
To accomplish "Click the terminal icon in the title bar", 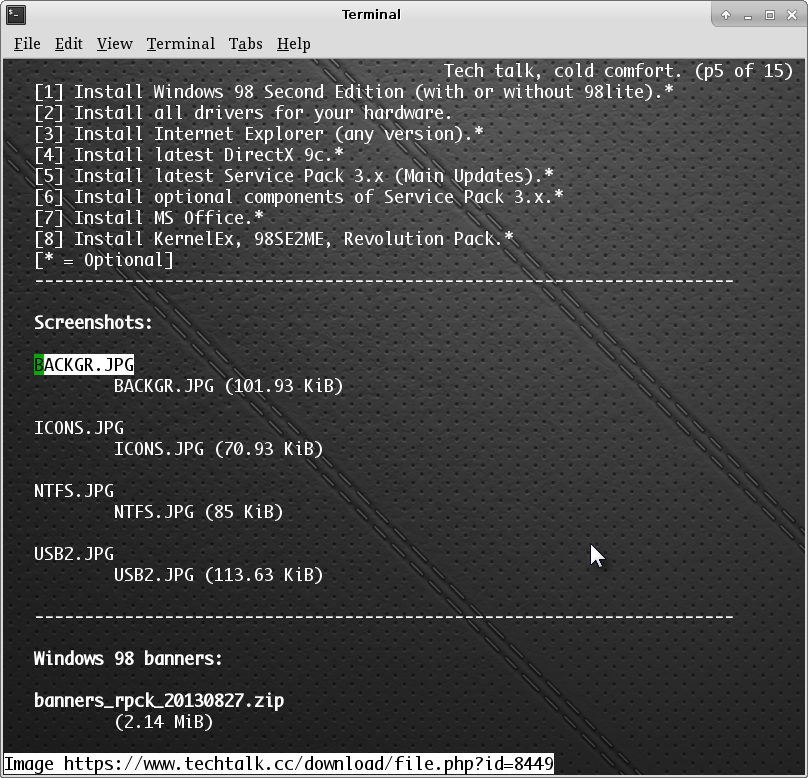I will tap(14, 14).
